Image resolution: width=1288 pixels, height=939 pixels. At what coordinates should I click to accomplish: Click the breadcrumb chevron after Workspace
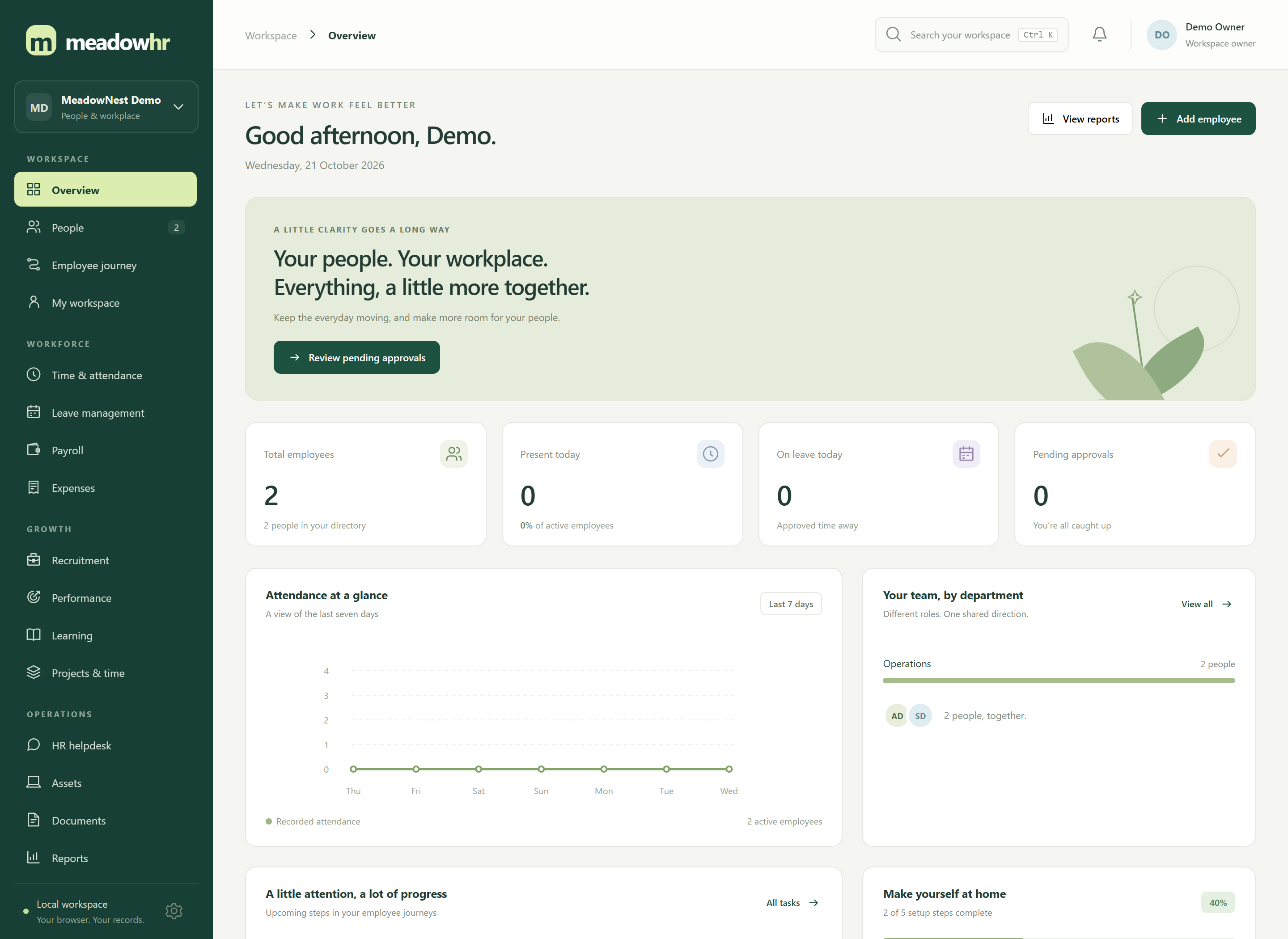tap(313, 35)
